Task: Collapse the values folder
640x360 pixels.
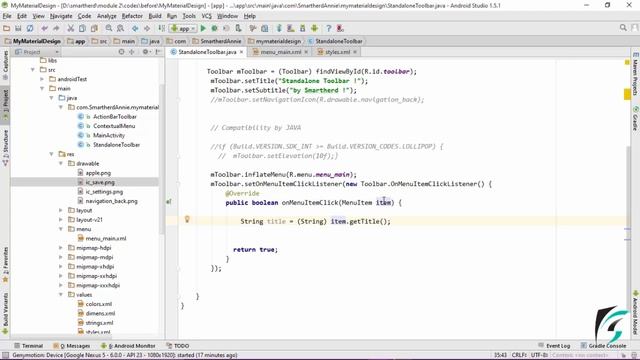Action: [x=61, y=295]
